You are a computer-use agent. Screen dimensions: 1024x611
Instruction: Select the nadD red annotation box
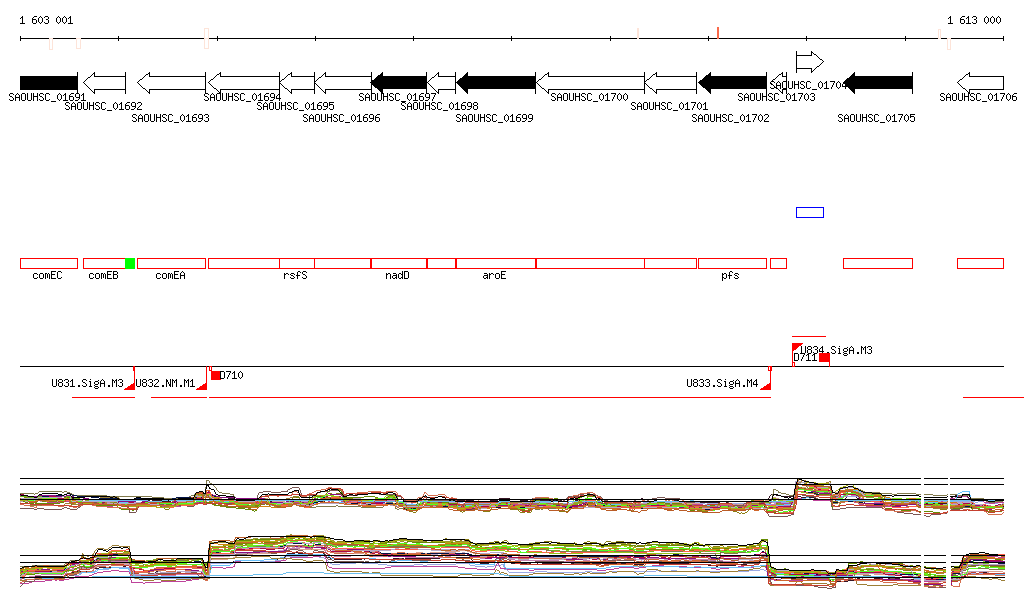(x=398, y=263)
